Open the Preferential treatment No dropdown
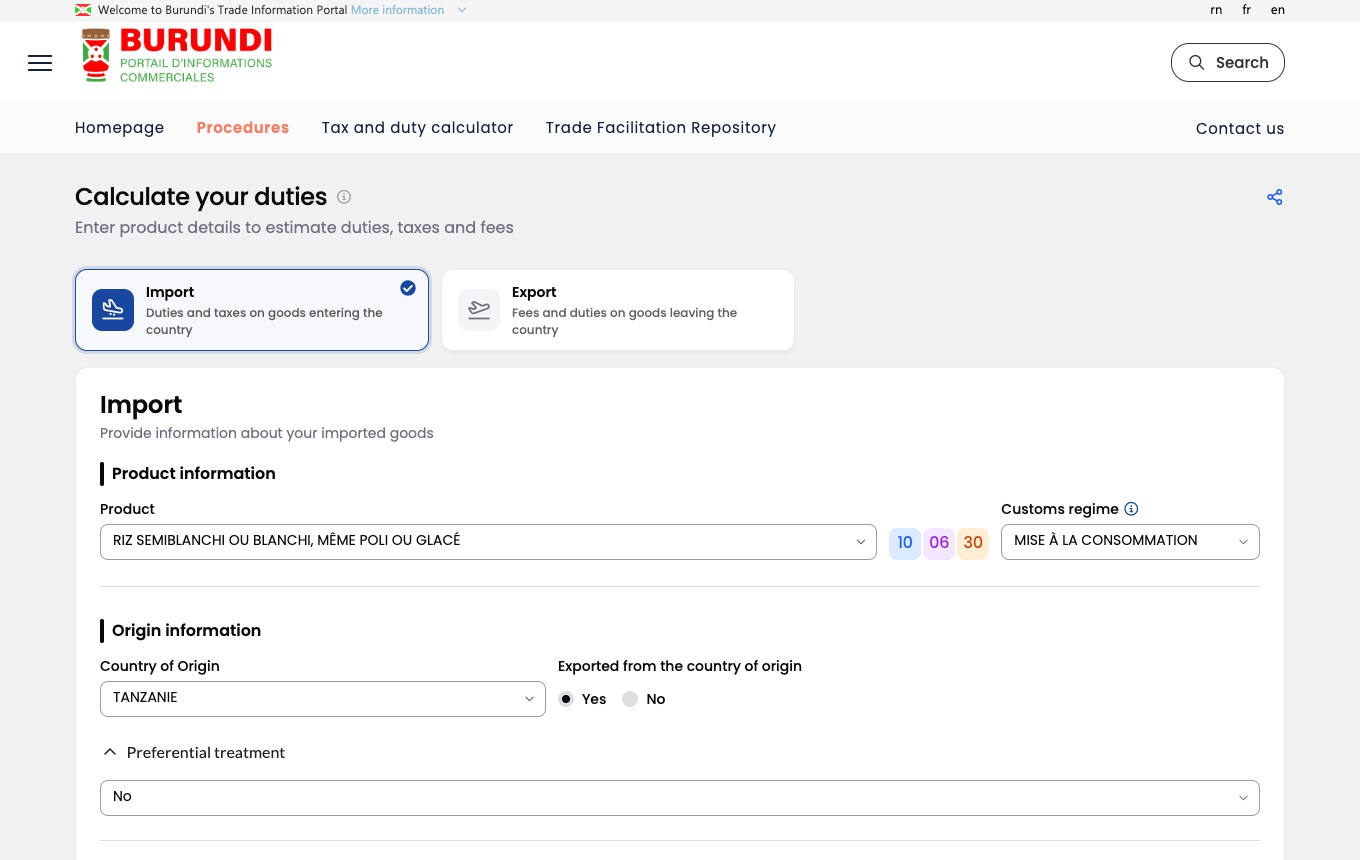The image size is (1360, 860). [680, 798]
